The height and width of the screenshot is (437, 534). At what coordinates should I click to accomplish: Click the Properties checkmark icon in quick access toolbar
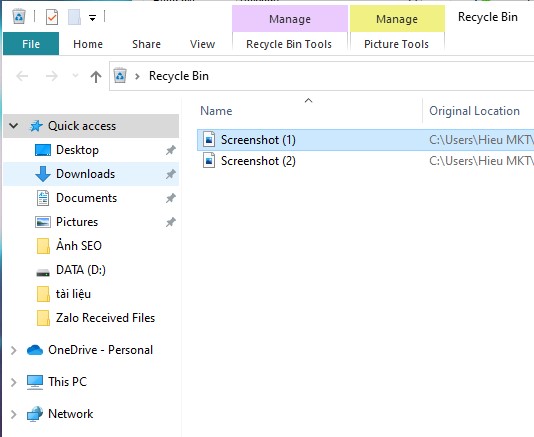pos(52,17)
